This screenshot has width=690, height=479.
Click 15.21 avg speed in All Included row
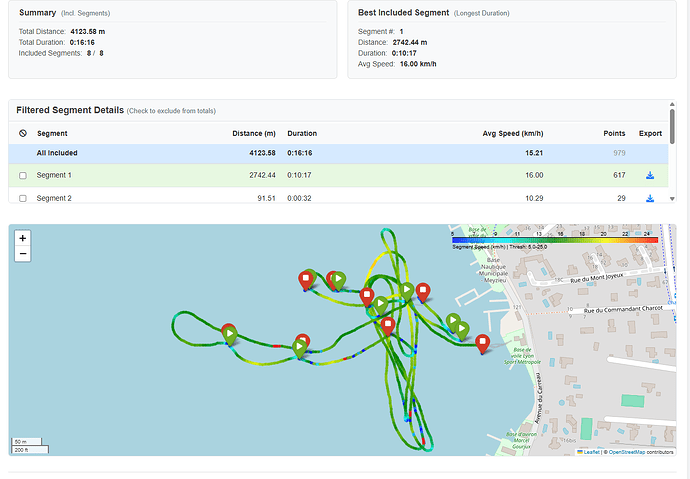pos(534,153)
